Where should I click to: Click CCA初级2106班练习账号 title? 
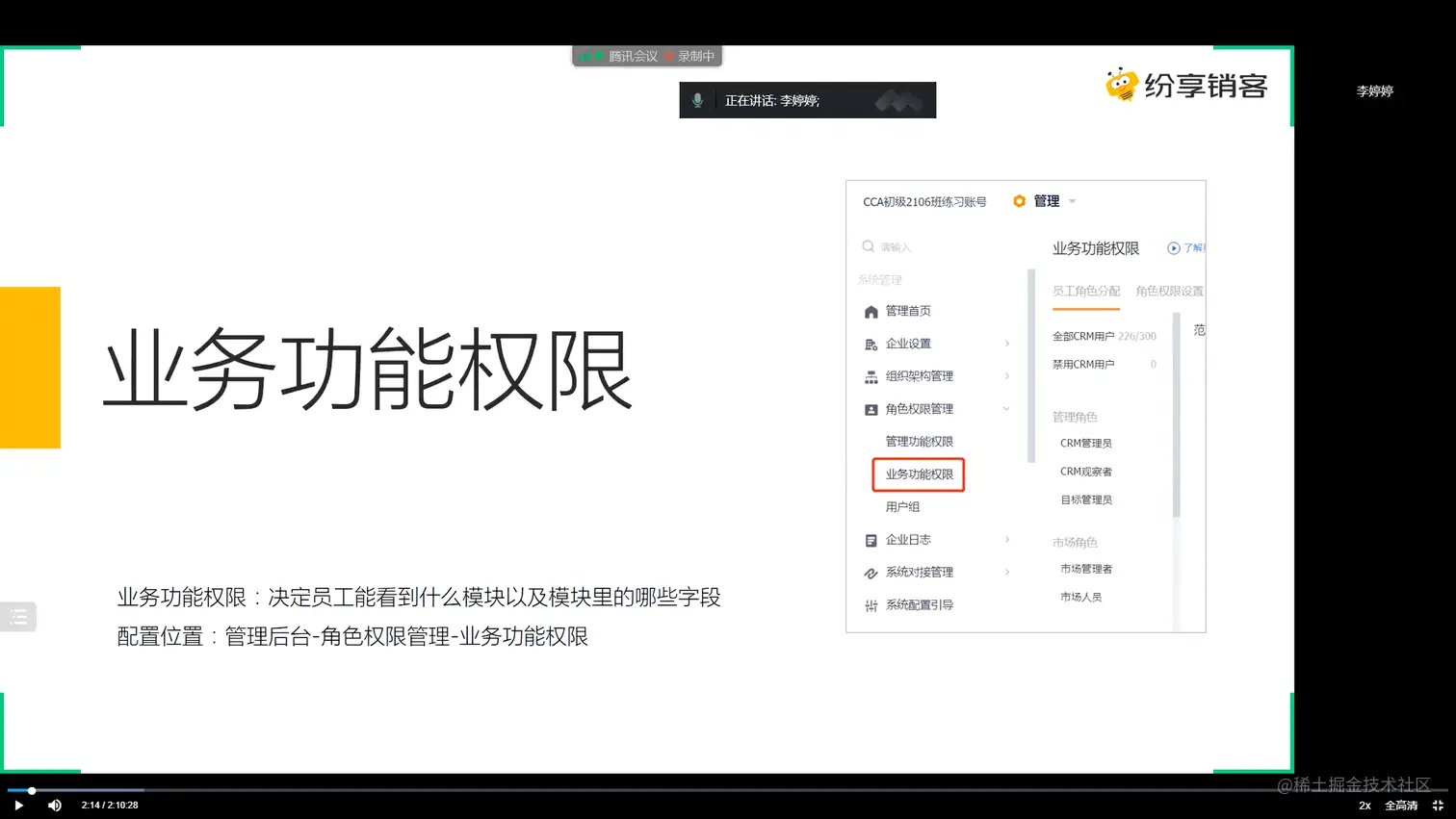pos(924,202)
